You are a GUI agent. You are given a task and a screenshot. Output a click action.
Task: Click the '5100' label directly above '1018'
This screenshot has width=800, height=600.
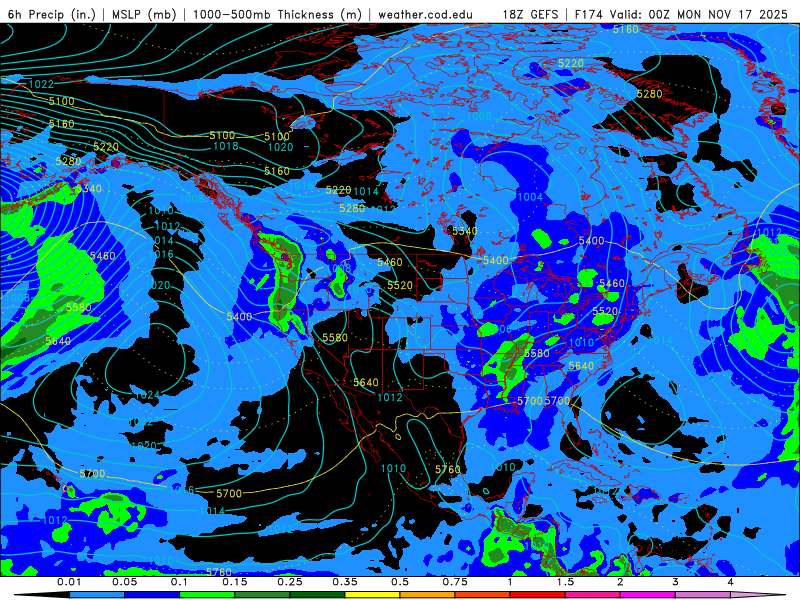(222, 136)
